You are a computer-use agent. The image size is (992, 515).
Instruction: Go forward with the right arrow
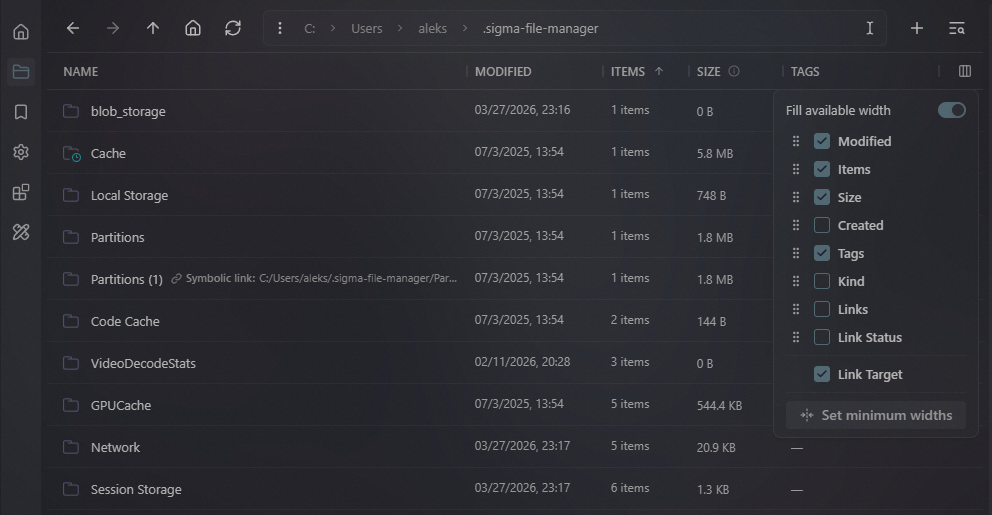[113, 28]
